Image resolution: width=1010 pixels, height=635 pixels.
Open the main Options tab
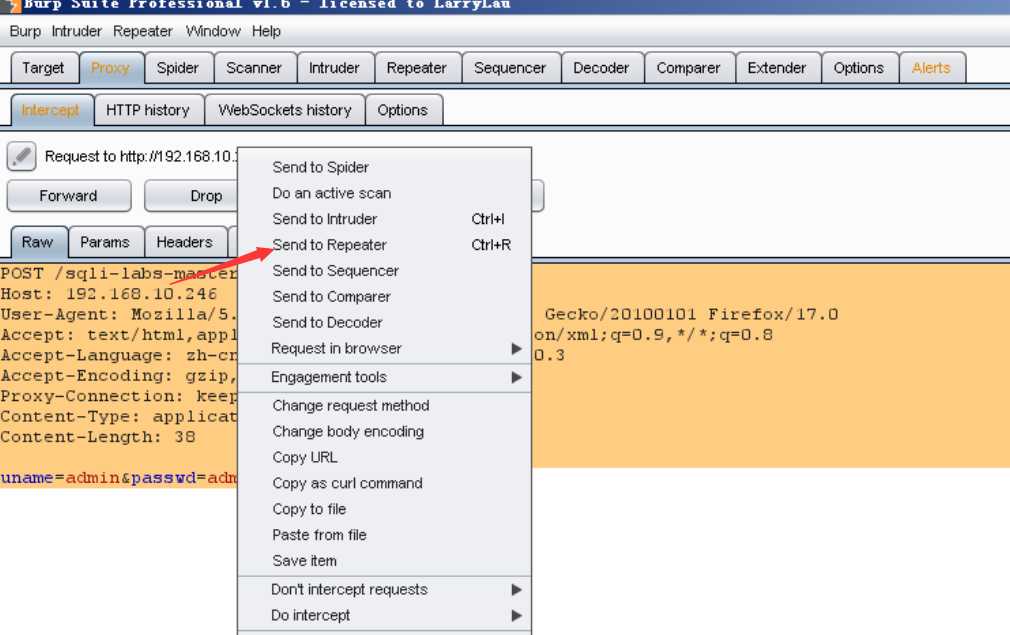pos(859,68)
